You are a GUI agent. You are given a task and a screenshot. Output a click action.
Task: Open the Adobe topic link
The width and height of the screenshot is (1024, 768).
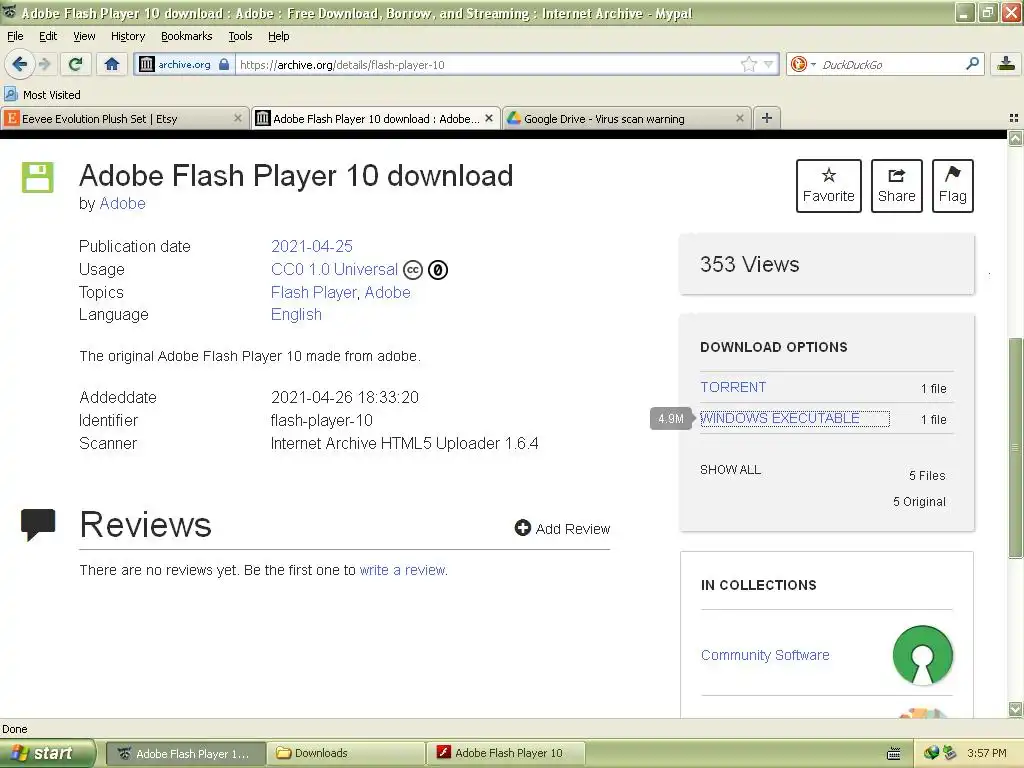(x=387, y=292)
